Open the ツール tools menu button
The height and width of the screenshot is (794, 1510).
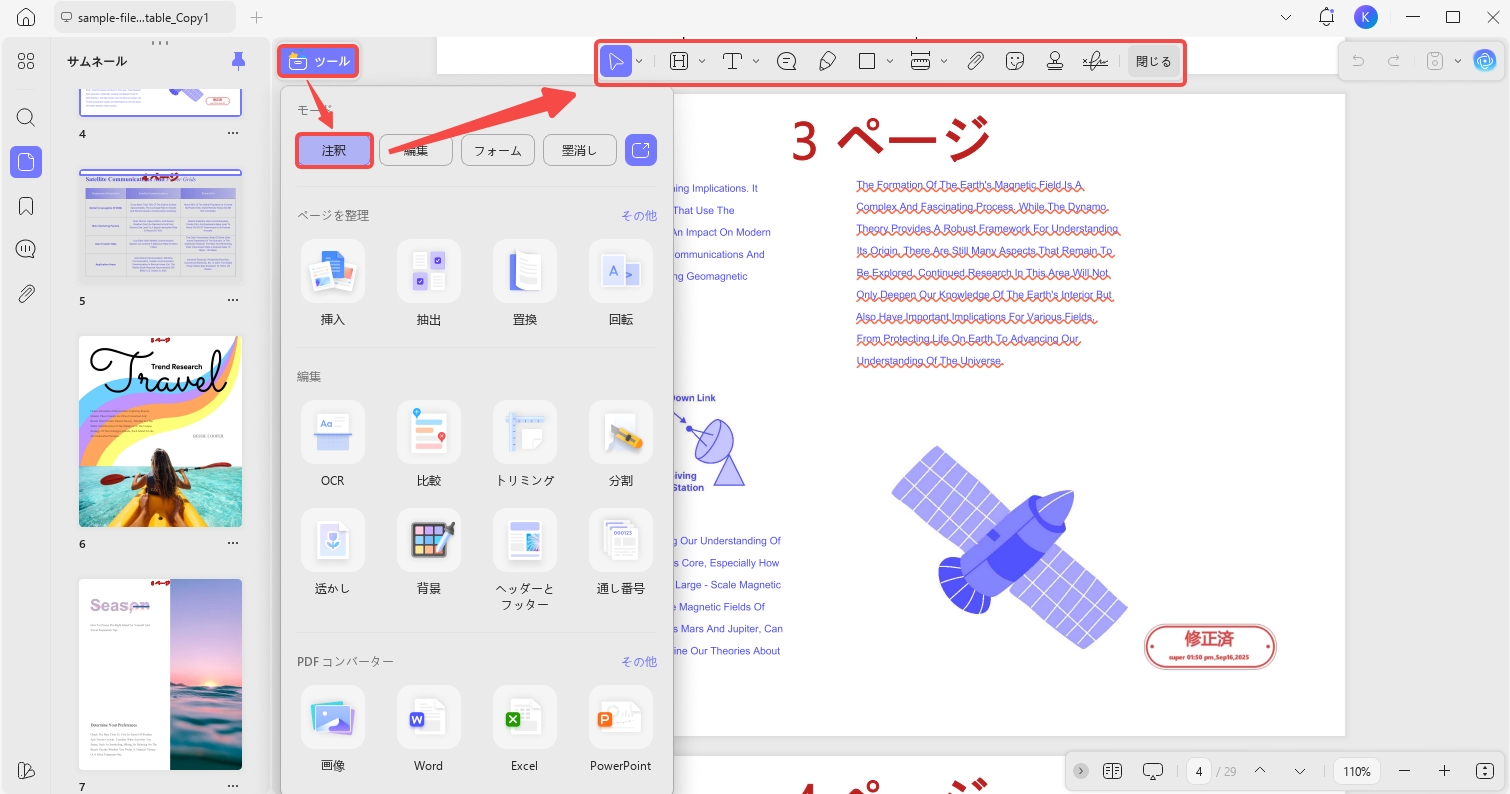318,61
